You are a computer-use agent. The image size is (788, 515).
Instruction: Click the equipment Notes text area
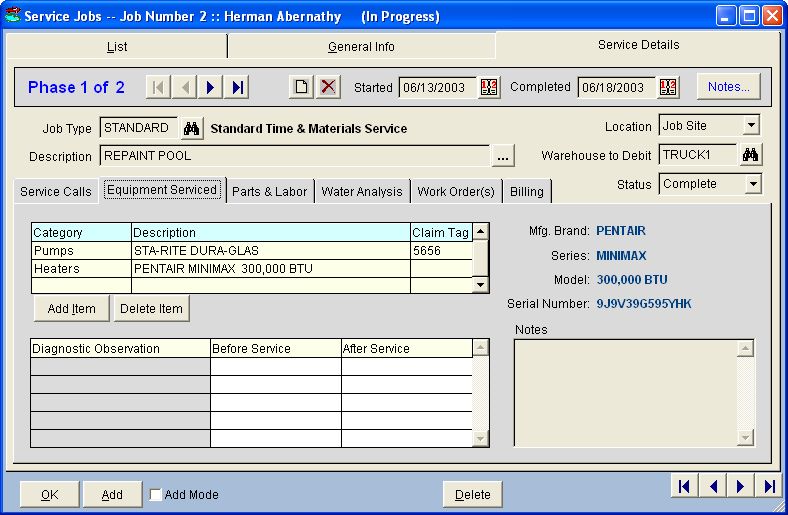626,393
